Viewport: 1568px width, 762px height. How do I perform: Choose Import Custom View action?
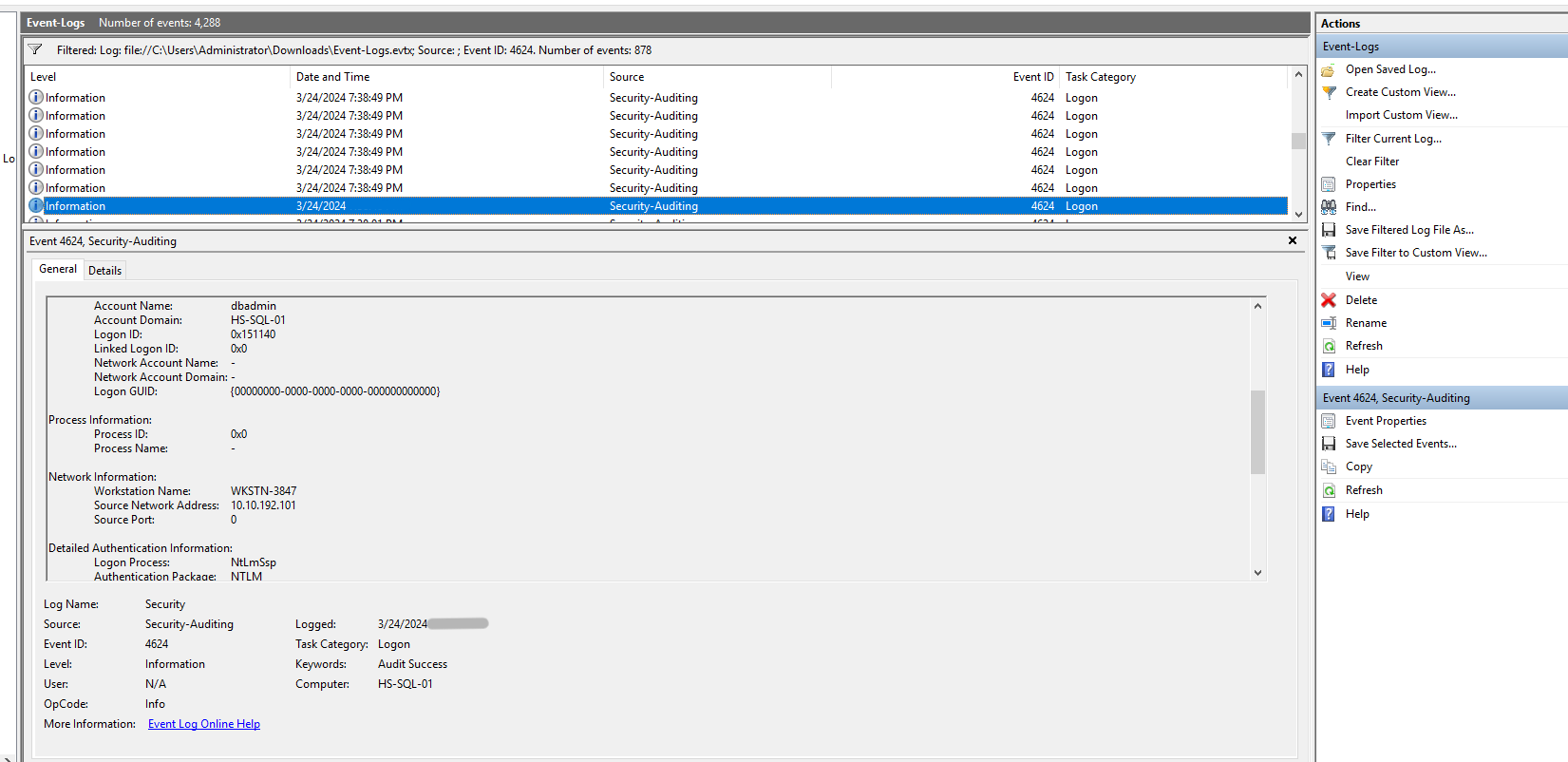pos(1402,115)
